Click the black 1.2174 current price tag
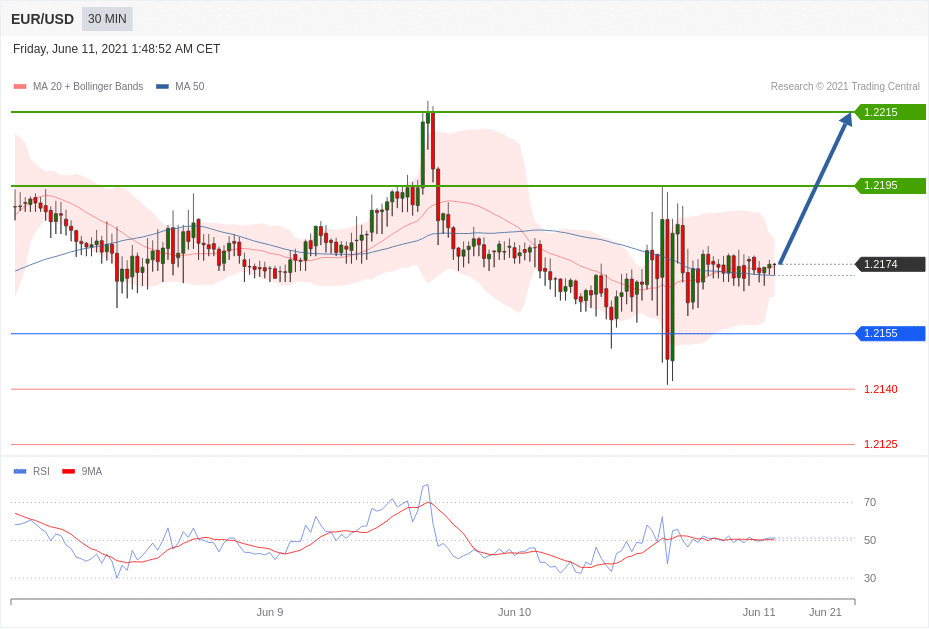The image size is (929, 629). 890,264
